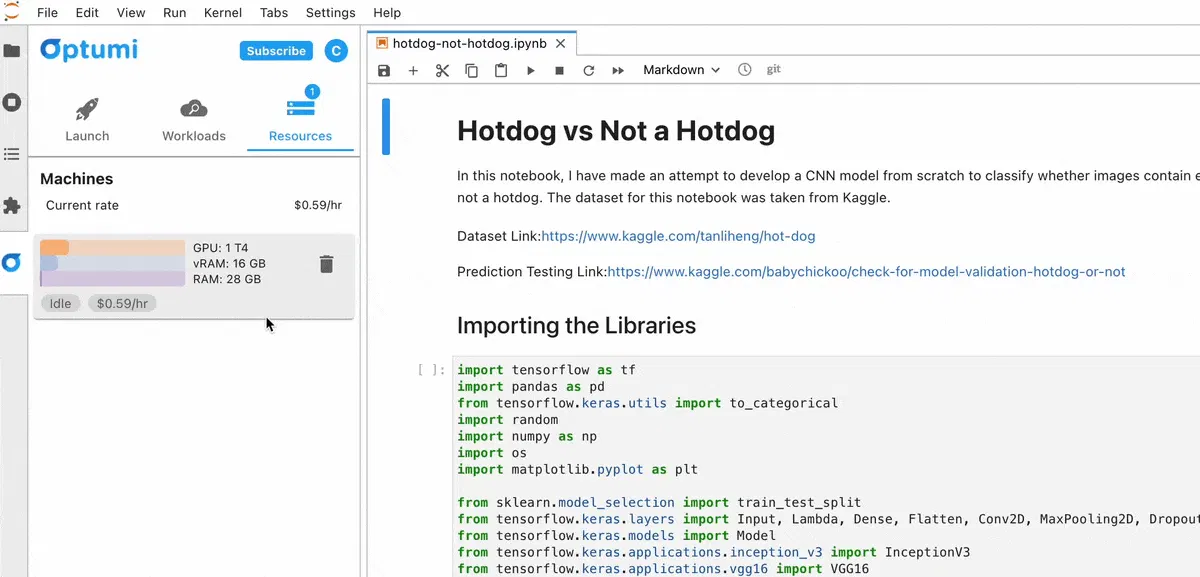The width and height of the screenshot is (1200, 577).
Task: Select the Optumi sidebar icon
Action: (12, 263)
